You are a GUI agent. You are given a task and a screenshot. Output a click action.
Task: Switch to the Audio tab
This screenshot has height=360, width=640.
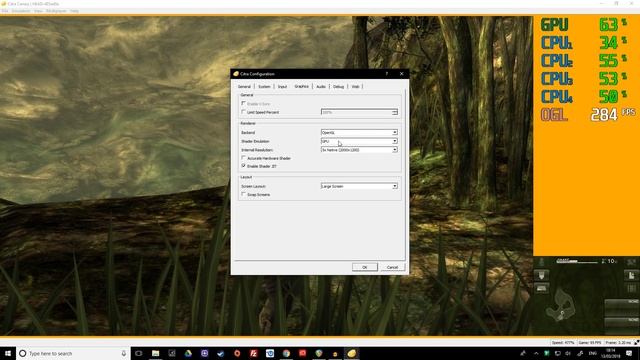(321, 87)
